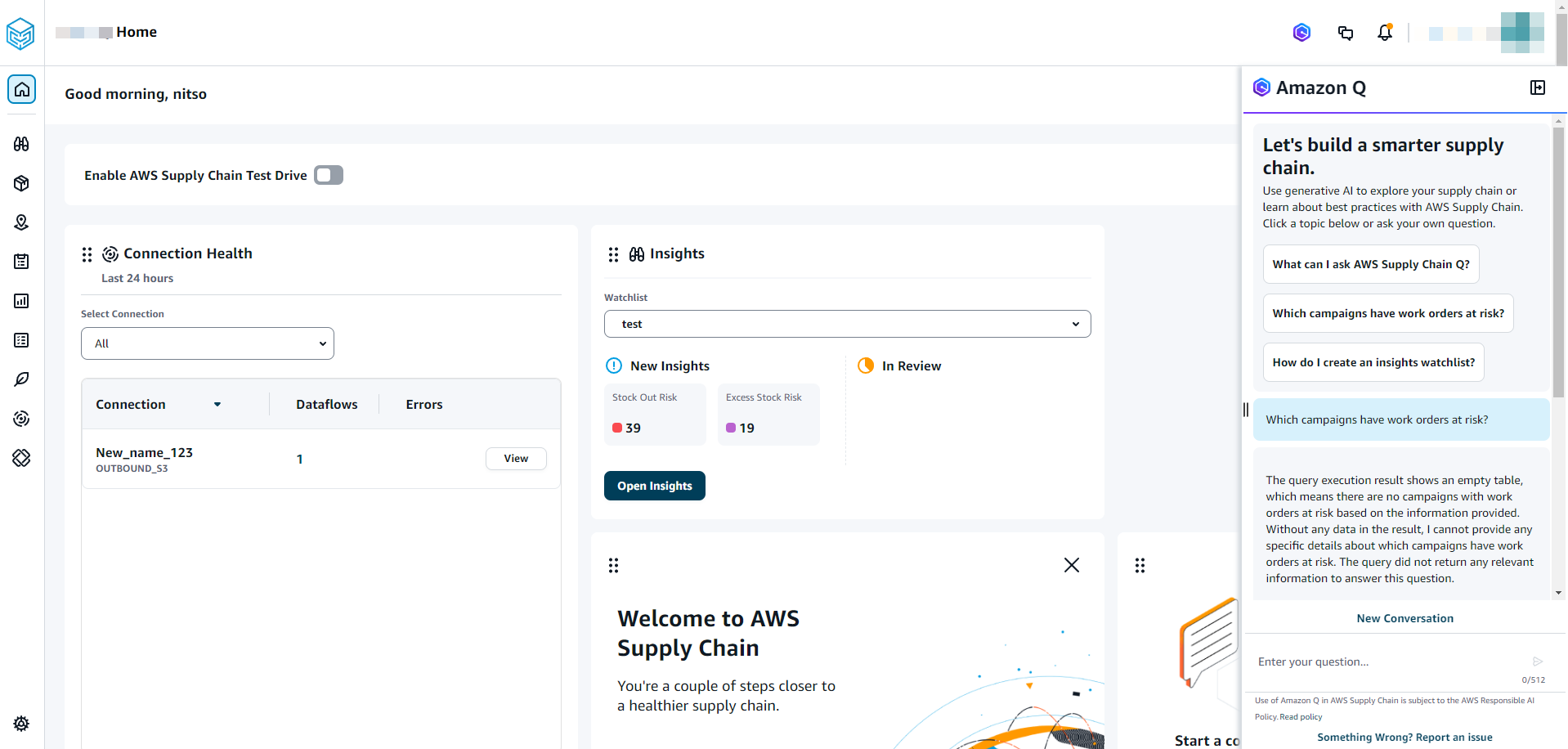This screenshot has height=749, width=1568.
Task: Open the location pin sidebar icon
Action: [21, 222]
